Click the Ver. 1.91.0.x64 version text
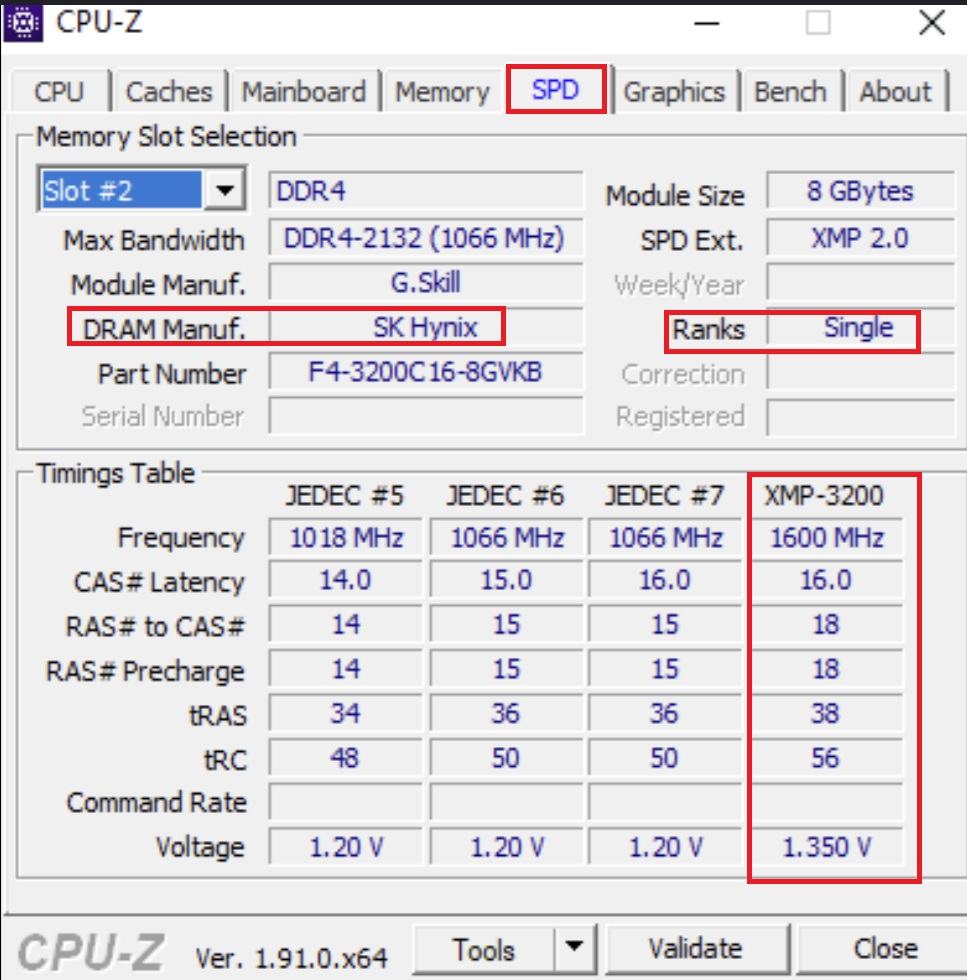Screen dimensions: 967x980 (x=291, y=958)
